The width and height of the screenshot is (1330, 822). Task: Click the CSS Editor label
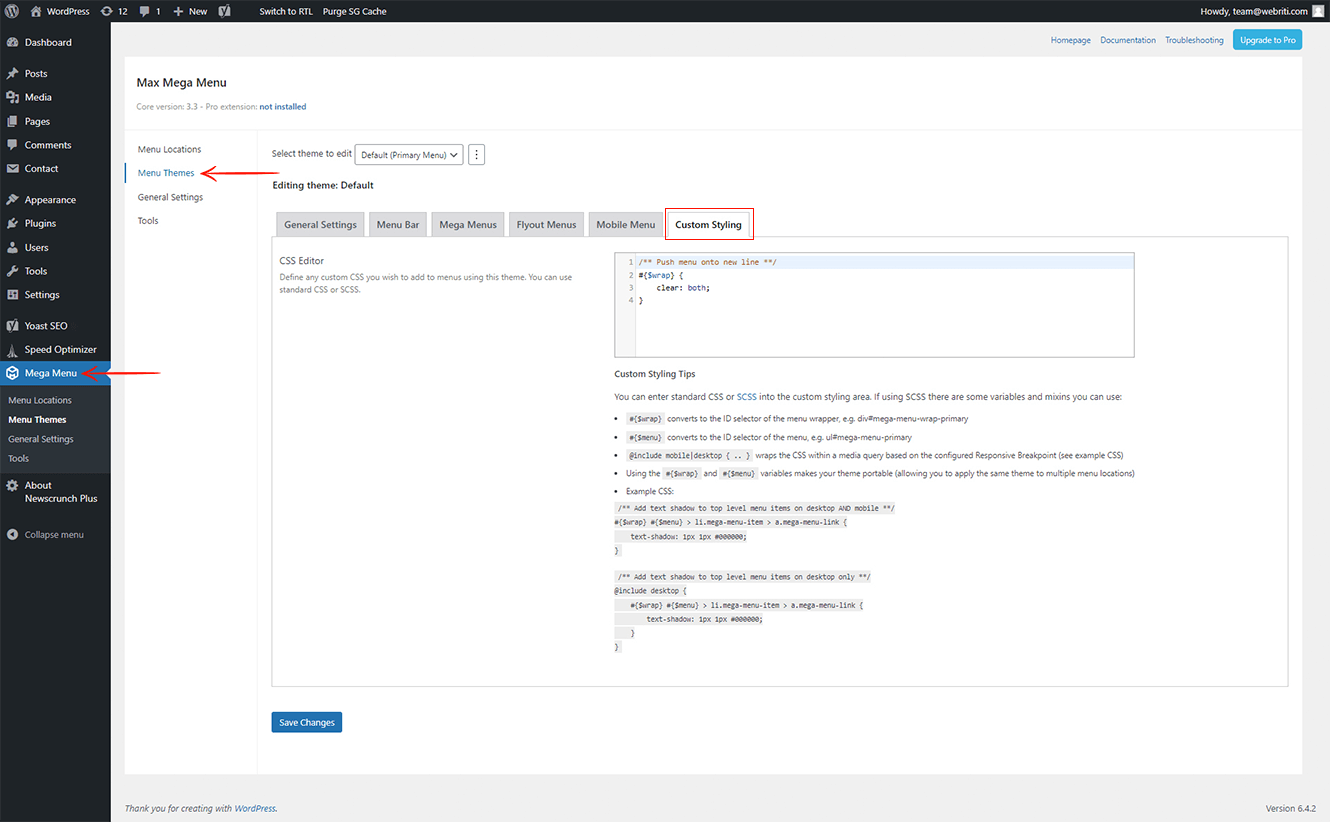click(x=302, y=261)
